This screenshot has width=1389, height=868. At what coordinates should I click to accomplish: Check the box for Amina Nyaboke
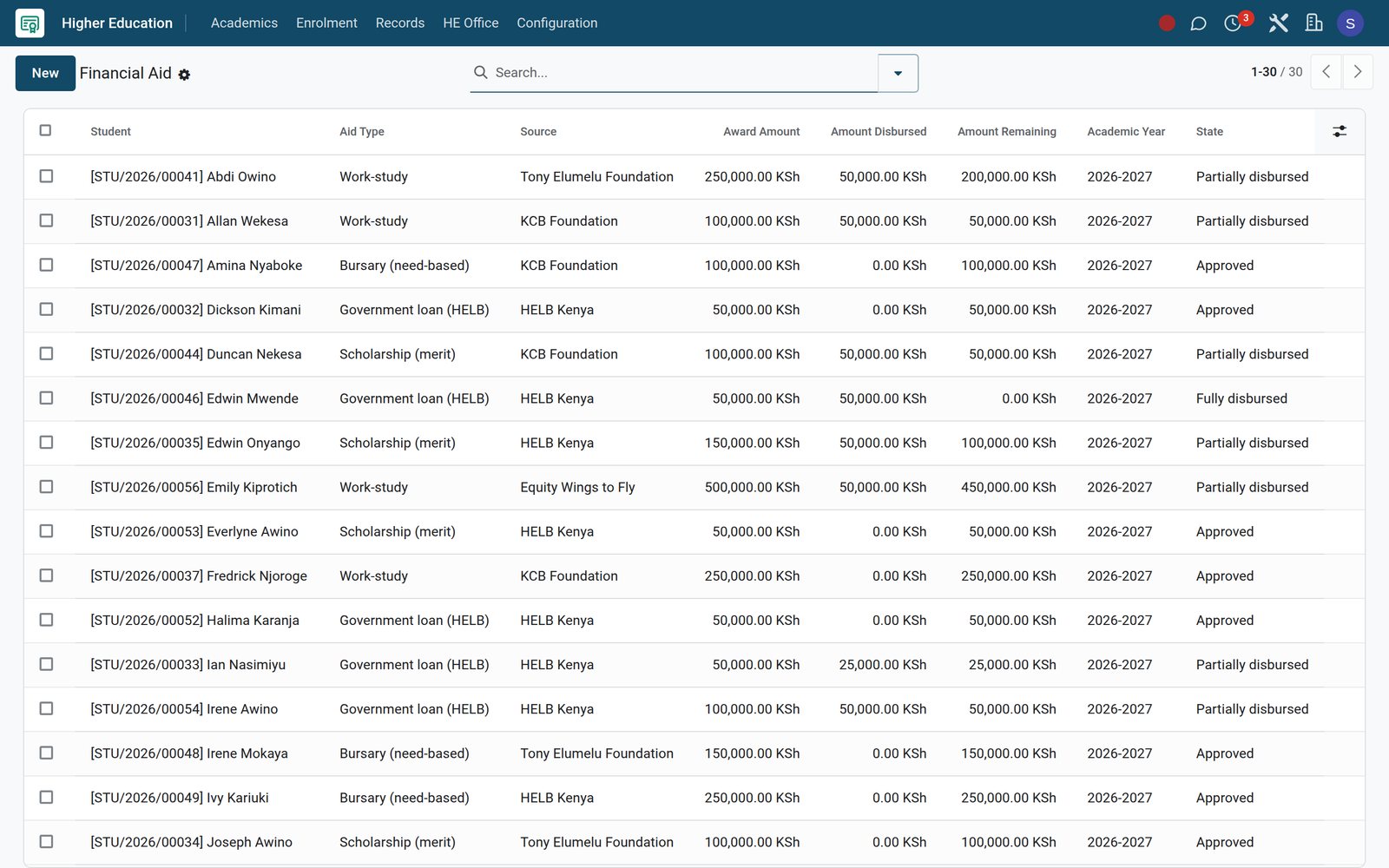(46, 265)
